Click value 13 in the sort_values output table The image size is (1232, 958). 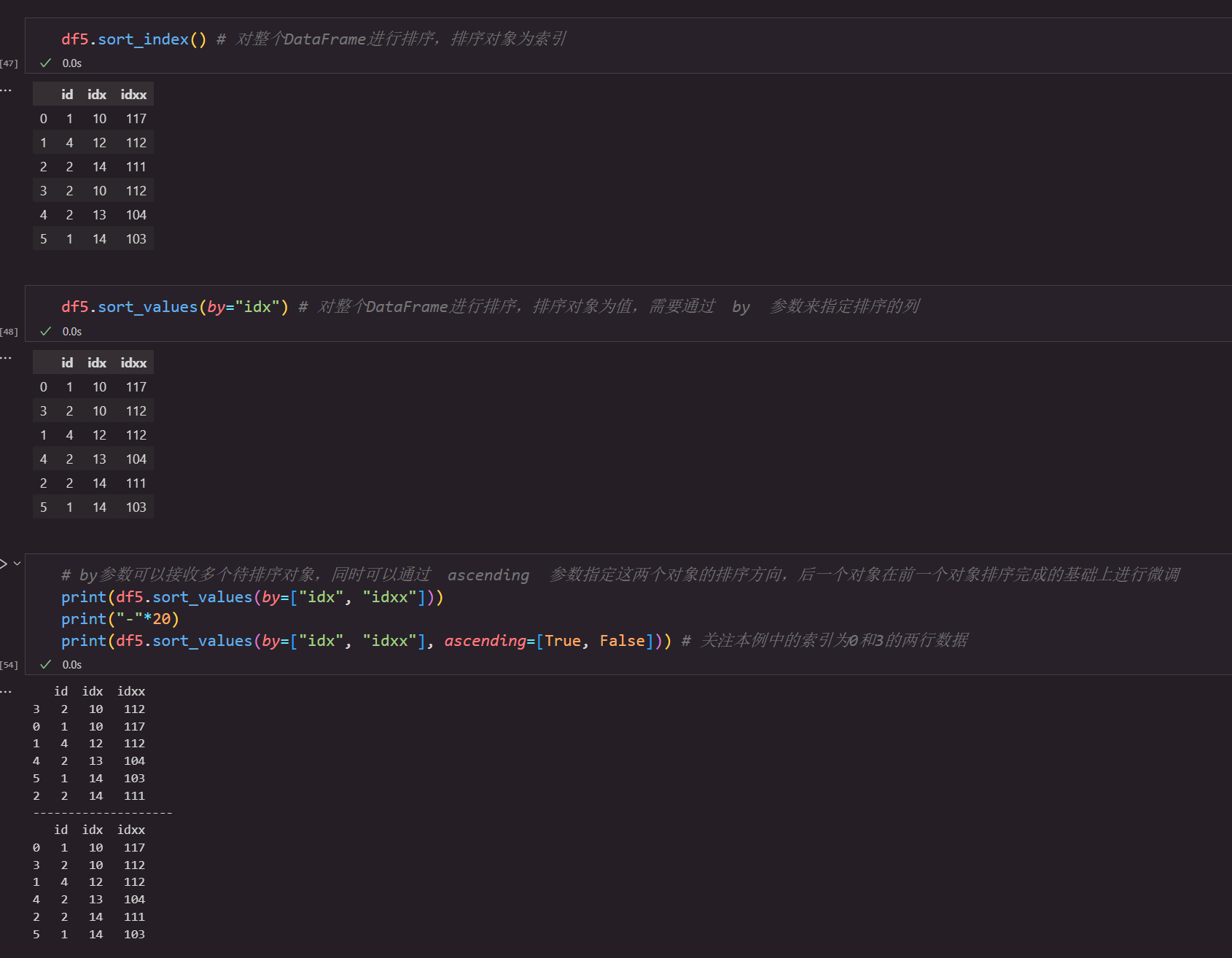pyautogui.click(x=100, y=459)
